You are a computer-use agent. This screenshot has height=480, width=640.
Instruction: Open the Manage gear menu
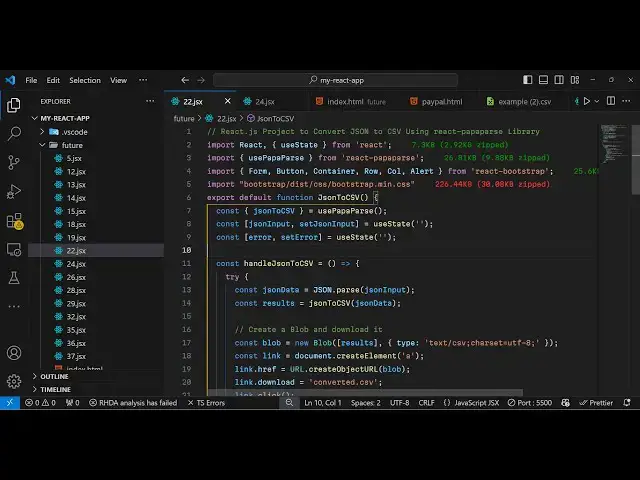(14, 381)
